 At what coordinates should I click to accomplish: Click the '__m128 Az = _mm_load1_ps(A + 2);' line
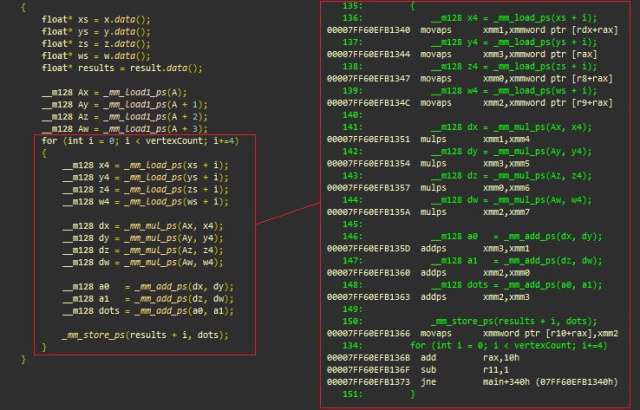[124, 117]
